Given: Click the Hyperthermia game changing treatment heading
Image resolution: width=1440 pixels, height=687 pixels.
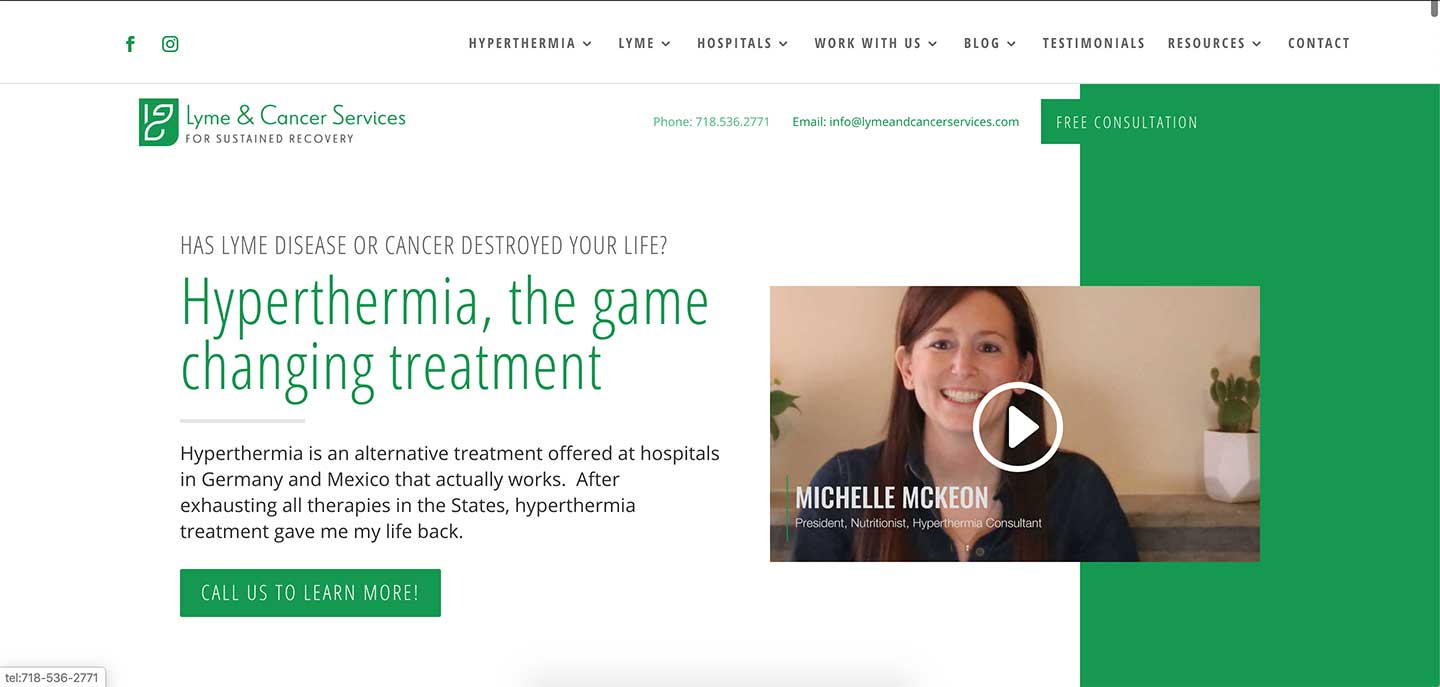Looking at the screenshot, I should pos(445,334).
